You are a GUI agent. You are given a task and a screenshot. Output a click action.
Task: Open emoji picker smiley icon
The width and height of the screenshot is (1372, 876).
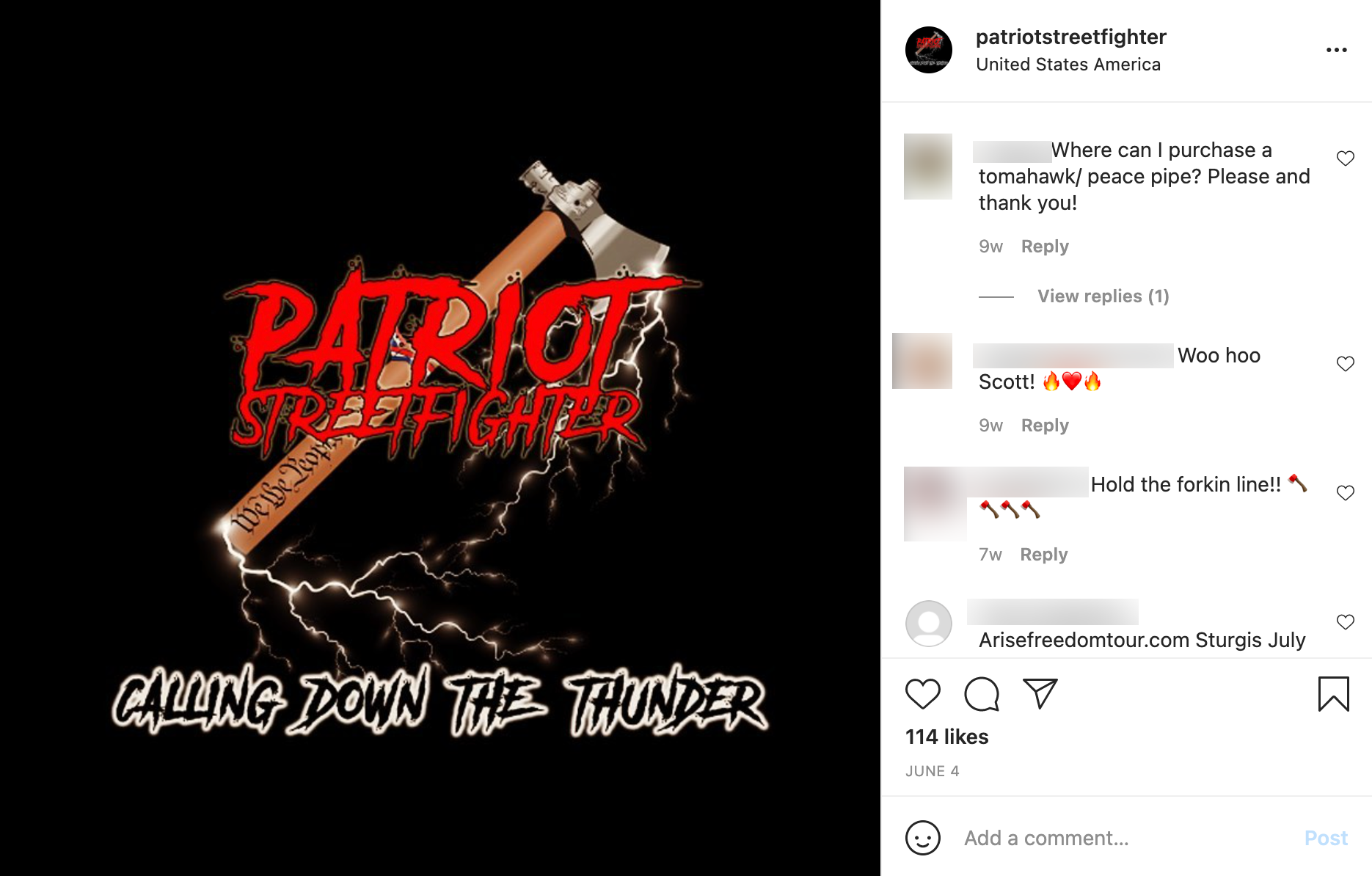point(922,838)
